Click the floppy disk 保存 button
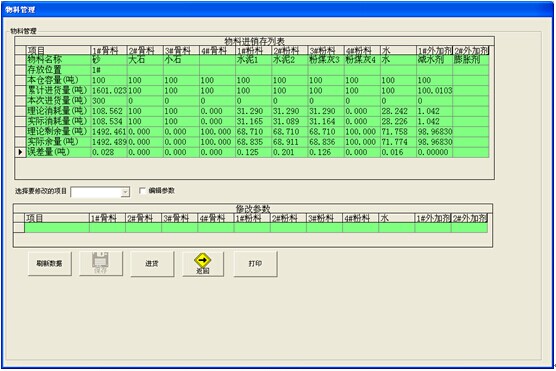The width and height of the screenshot is (556, 371). pos(101,264)
